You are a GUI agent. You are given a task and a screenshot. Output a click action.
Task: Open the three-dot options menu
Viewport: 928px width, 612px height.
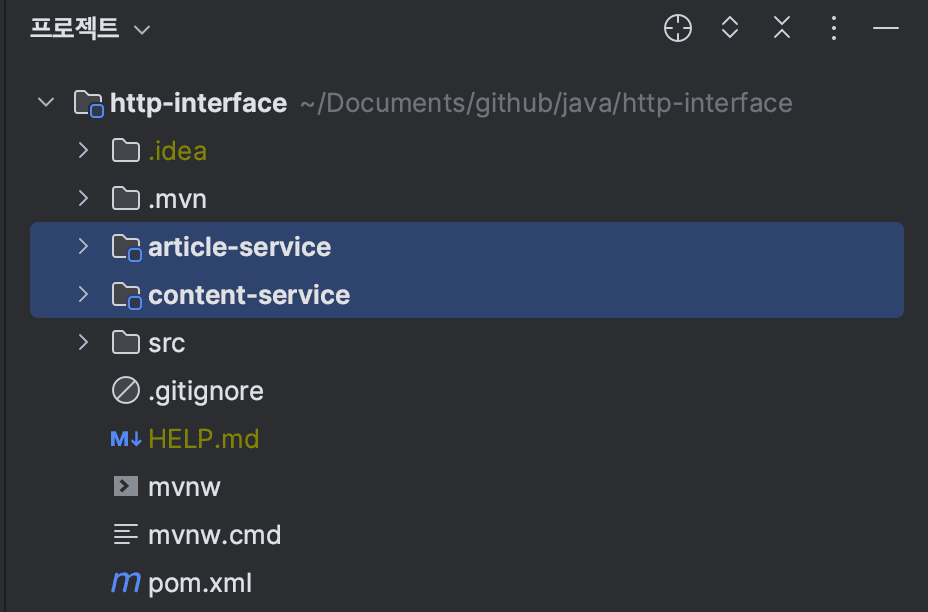[834, 29]
